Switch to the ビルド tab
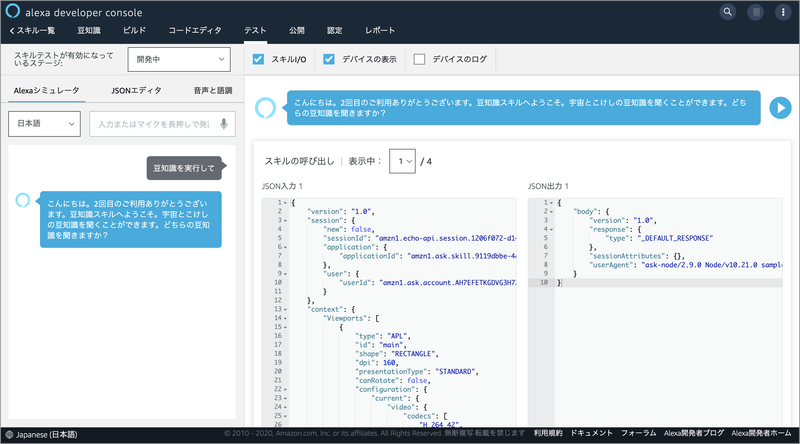 pos(134,31)
